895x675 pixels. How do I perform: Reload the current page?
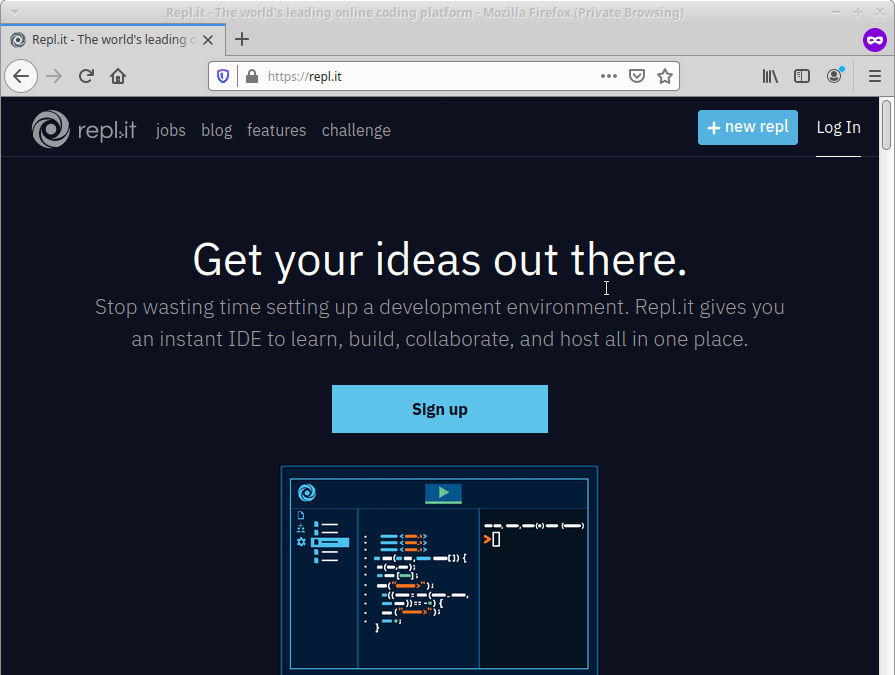coord(86,76)
